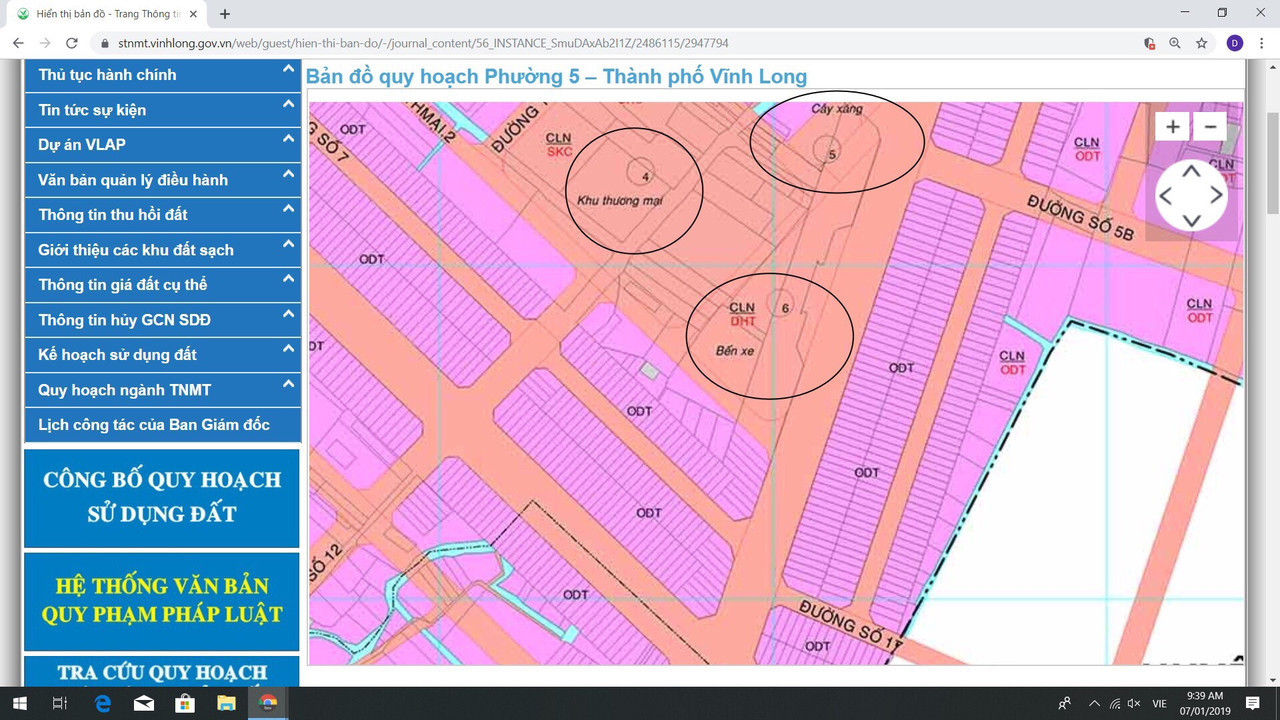This screenshot has width=1280, height=720.
Task: Zoom out of the map with minus button
Action: tap(1210, 127)
